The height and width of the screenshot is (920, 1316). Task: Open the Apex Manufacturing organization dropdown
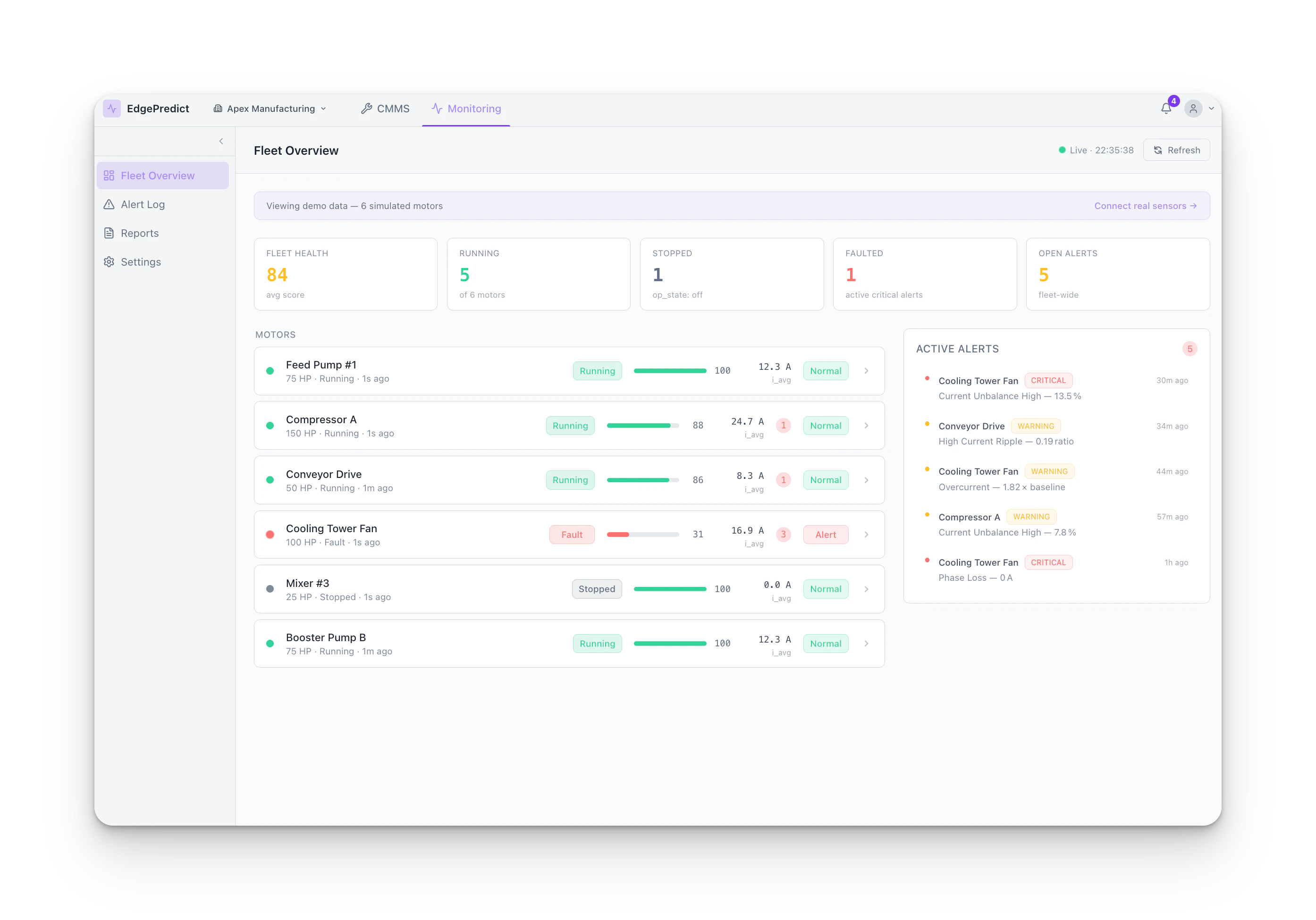(x=270, y=108)
